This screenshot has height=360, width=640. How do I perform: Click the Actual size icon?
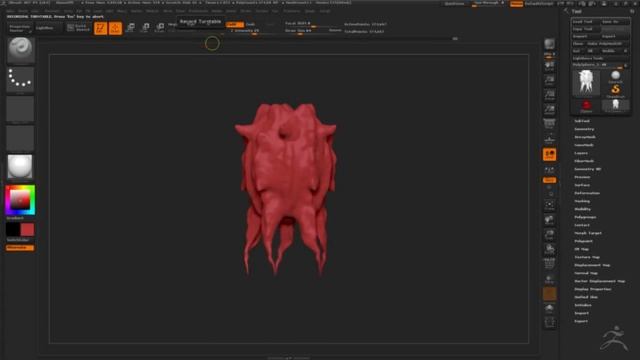pyautogui.click(x=549, y=96)
